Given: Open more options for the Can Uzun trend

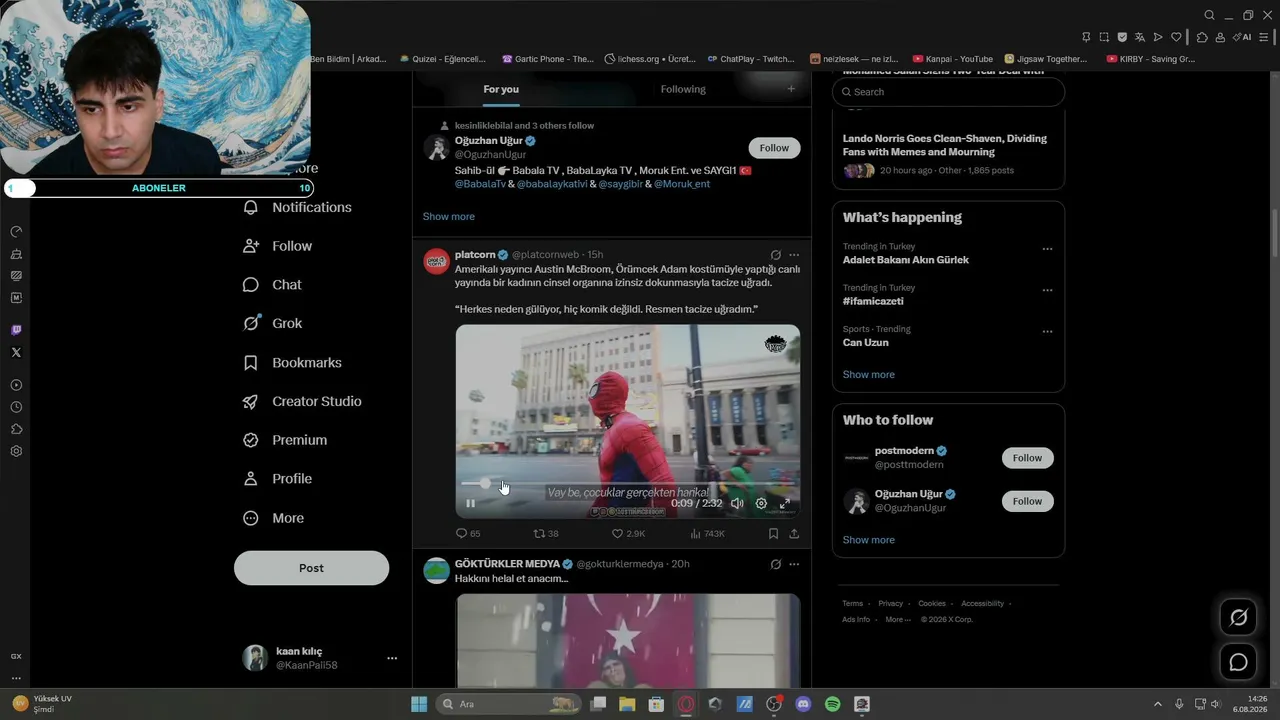Looking at the screenshot, I should [x=1047, y=332].
